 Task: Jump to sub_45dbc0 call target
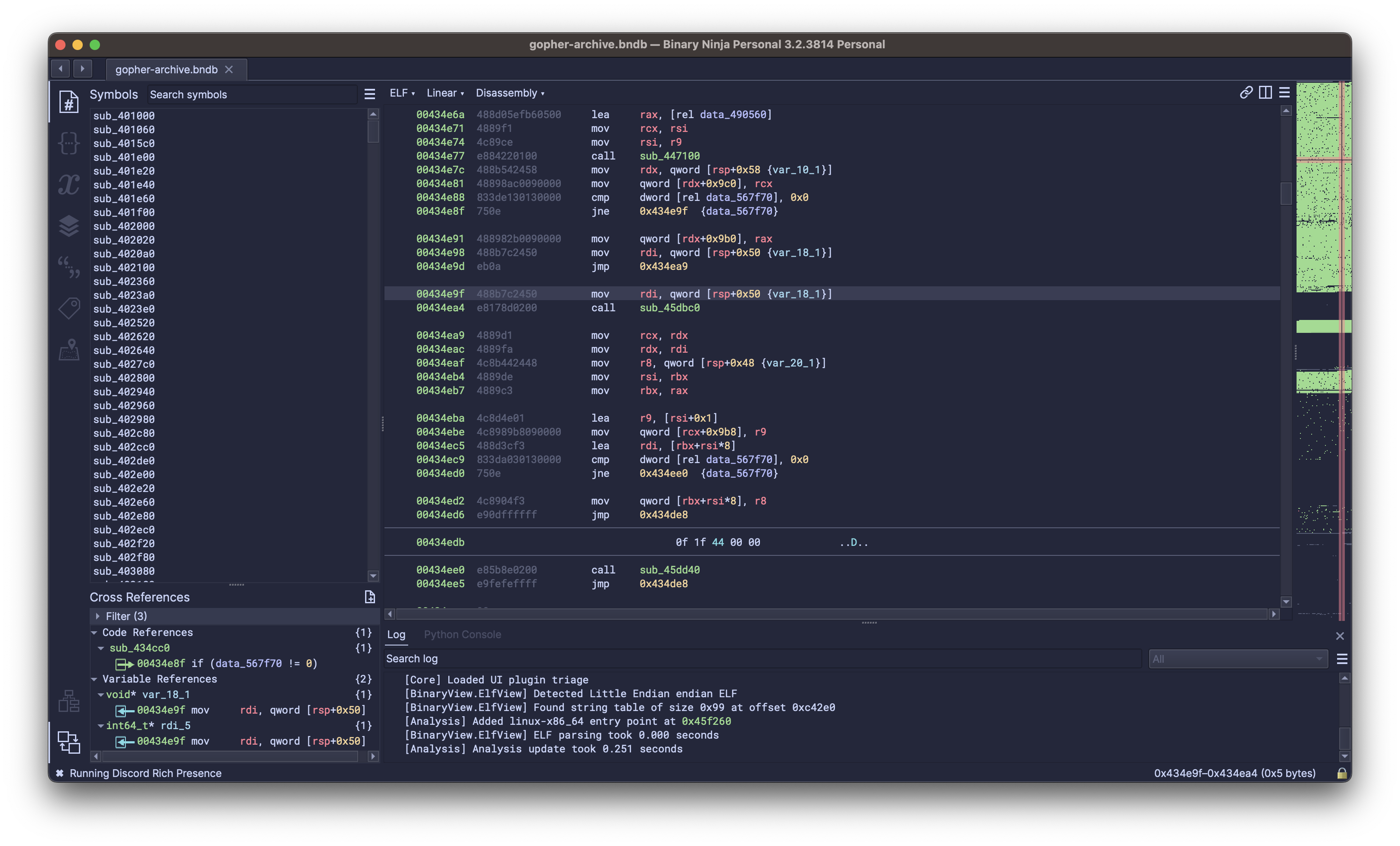tap(669, 307)
